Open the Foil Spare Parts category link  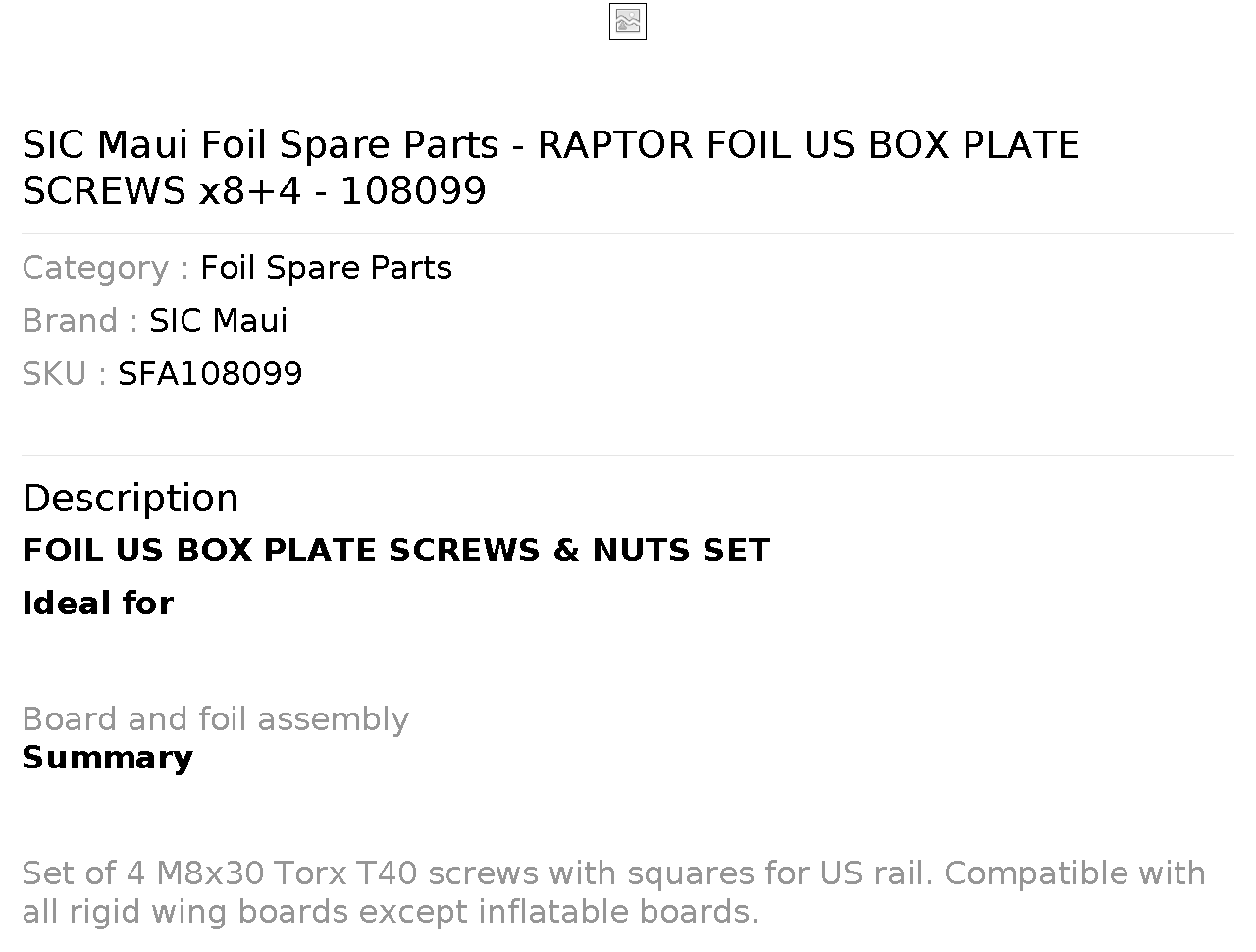pyautogui.click(x=326, y=268)
